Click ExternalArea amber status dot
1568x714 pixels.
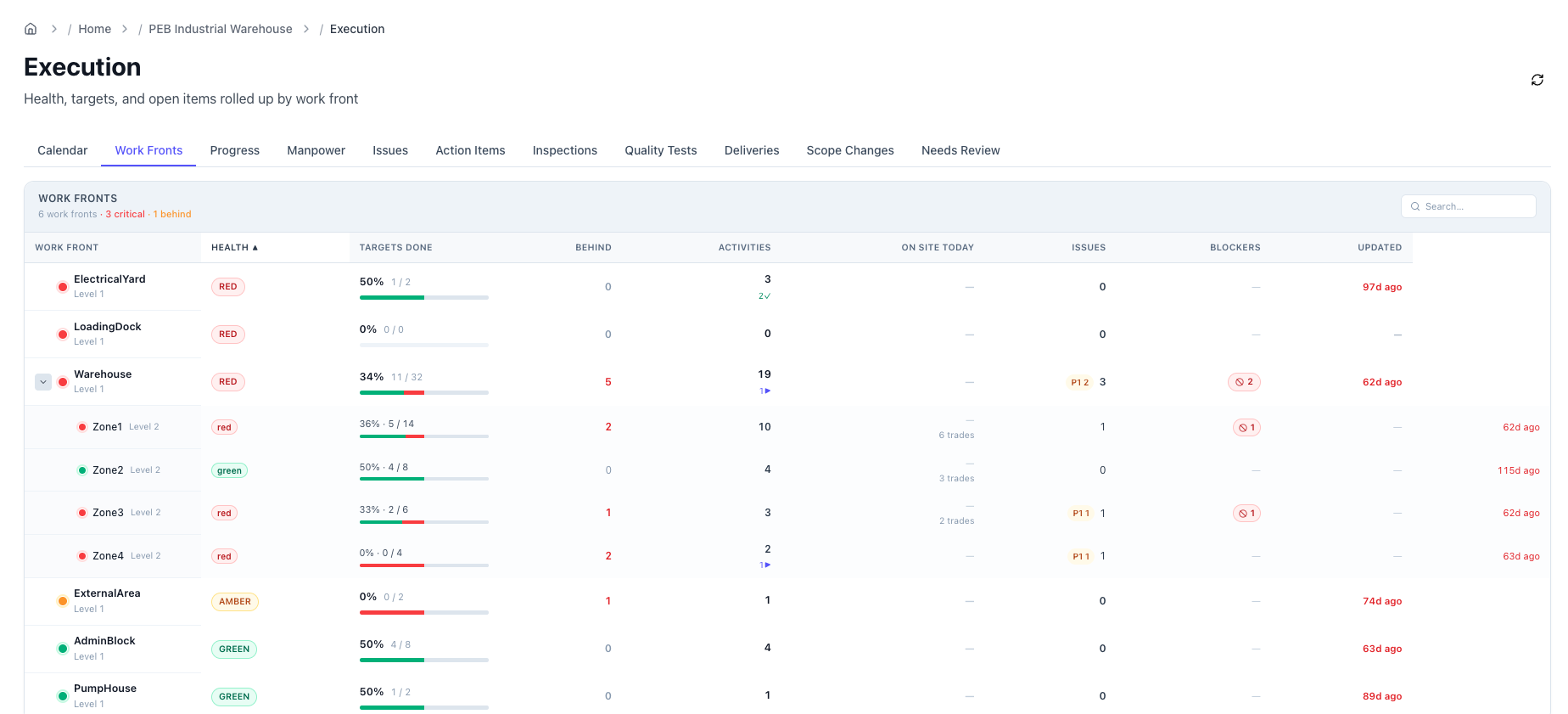[63, 601]
